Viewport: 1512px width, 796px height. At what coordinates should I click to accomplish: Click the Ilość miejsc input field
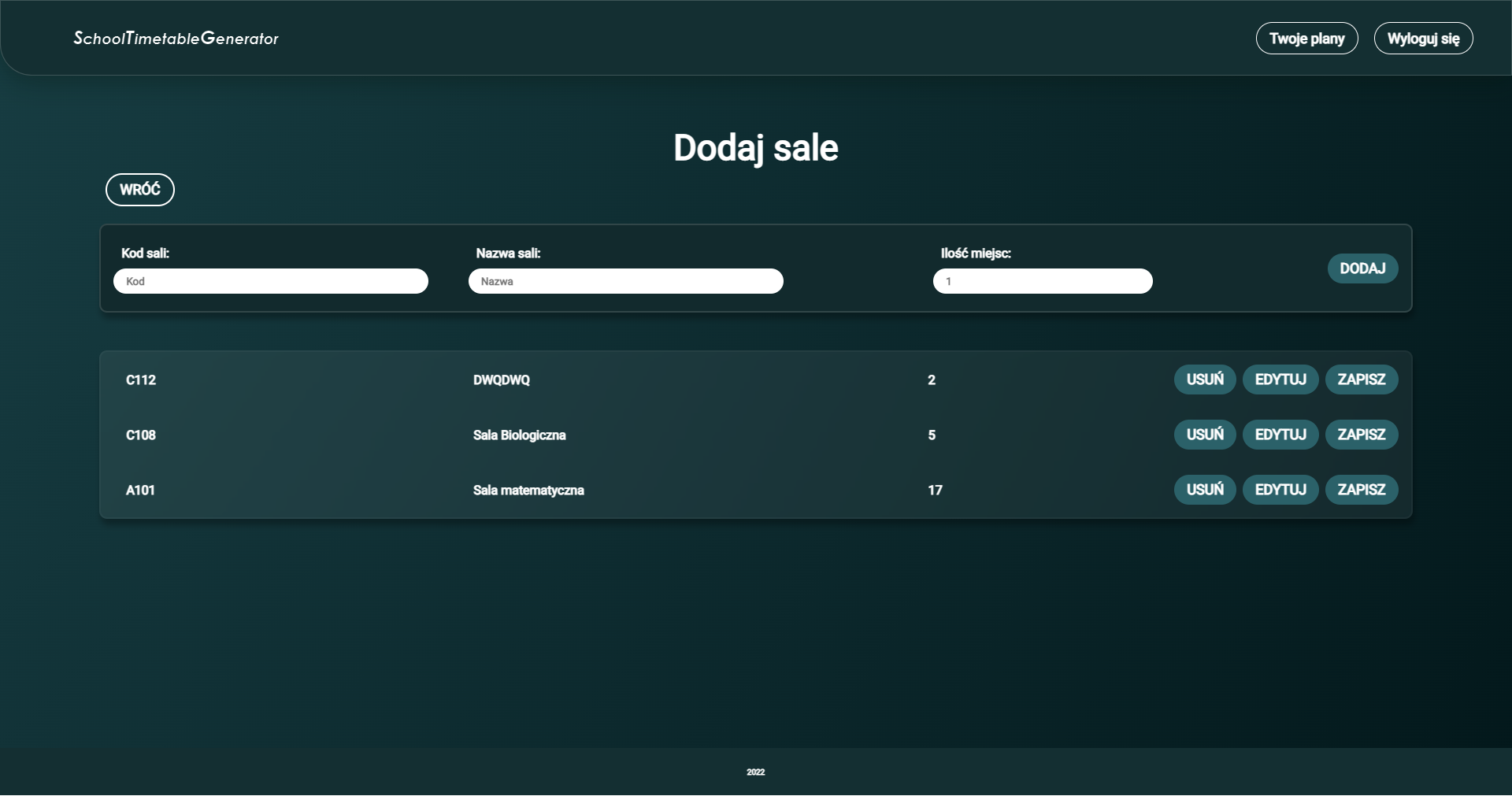coord(1043,281)
